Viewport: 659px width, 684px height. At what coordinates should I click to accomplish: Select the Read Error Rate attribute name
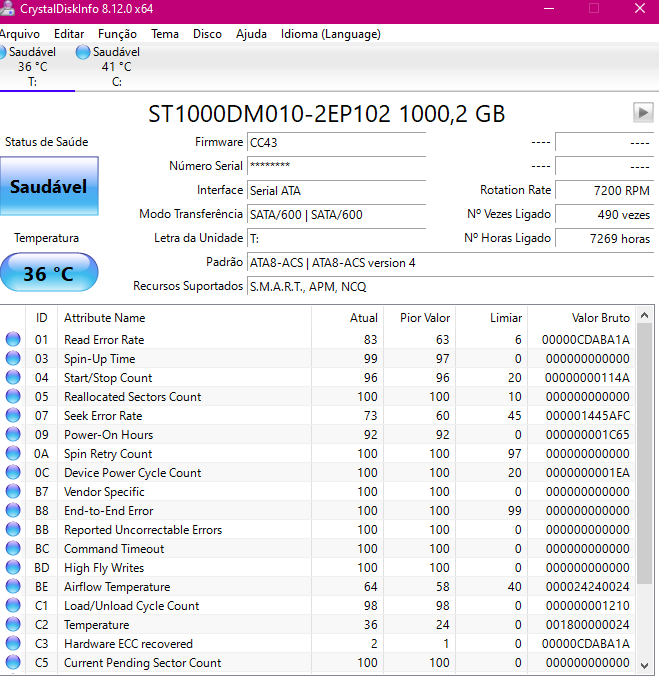104,339
